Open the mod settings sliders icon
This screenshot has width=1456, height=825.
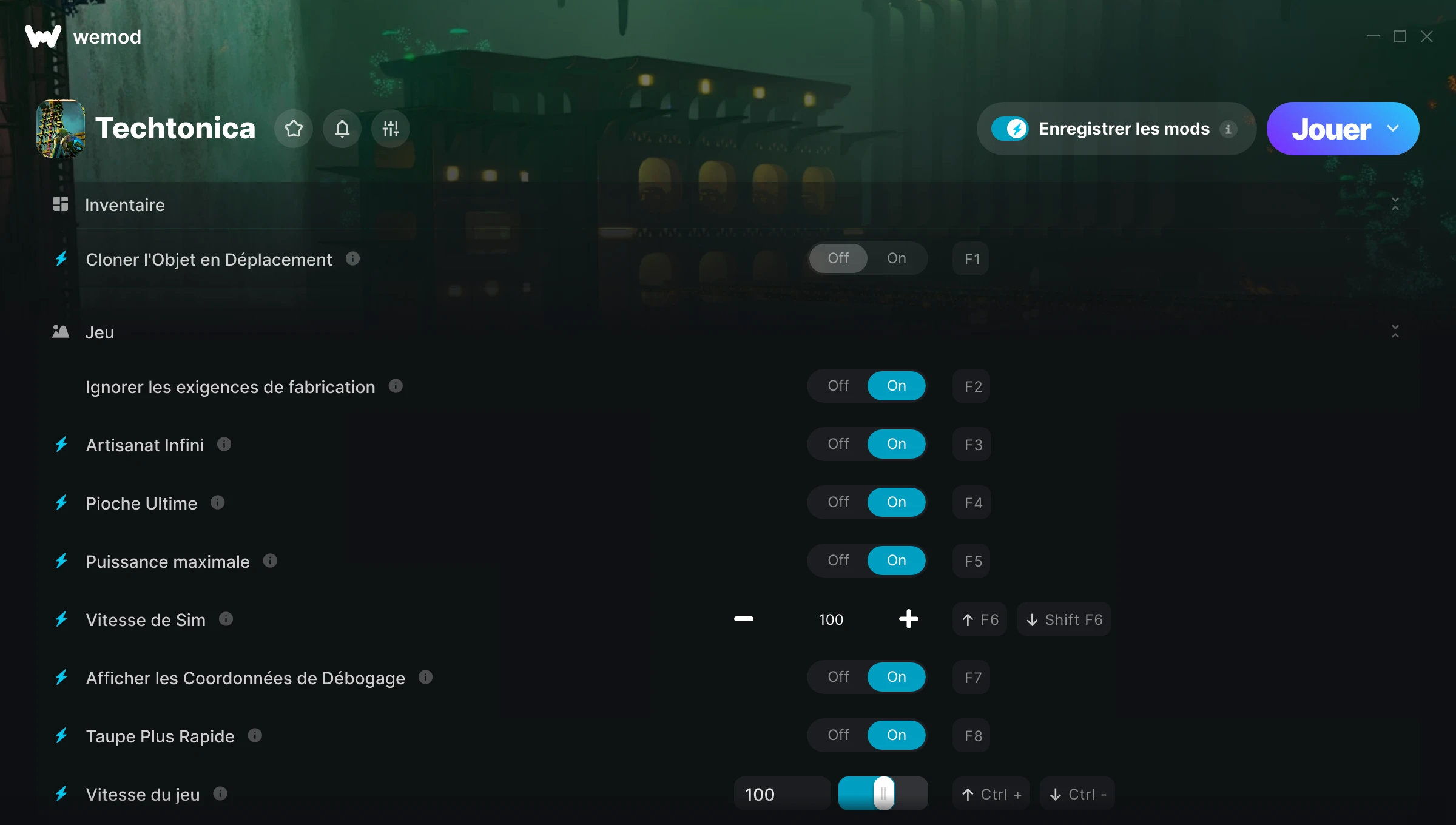click(391, 129)
